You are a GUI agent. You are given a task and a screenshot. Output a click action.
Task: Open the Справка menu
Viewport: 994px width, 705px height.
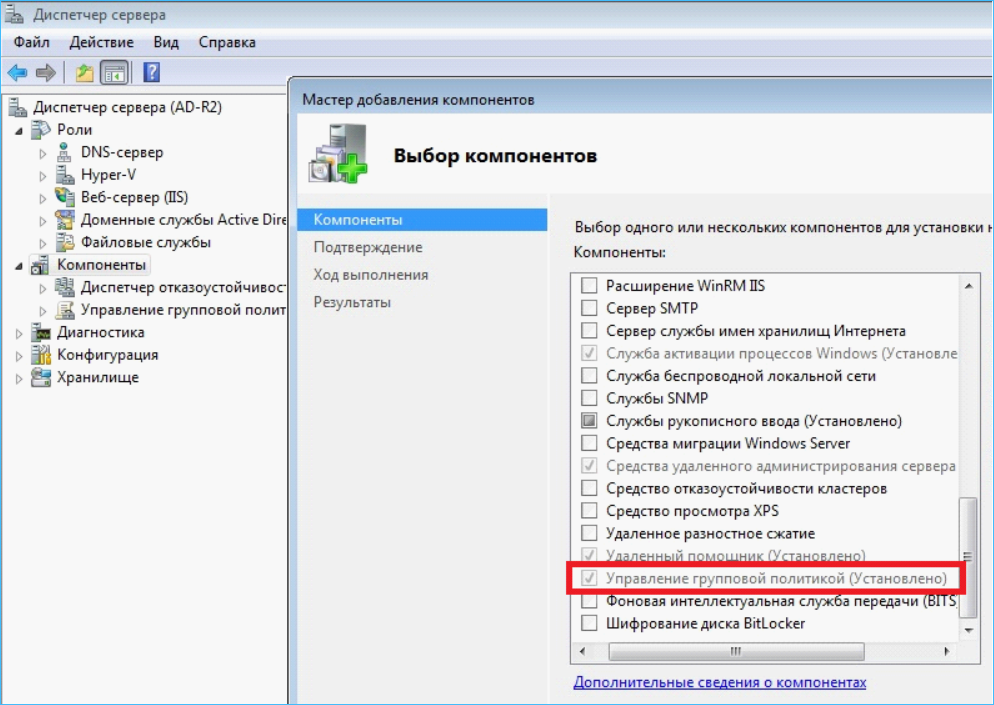pos(227,42)
